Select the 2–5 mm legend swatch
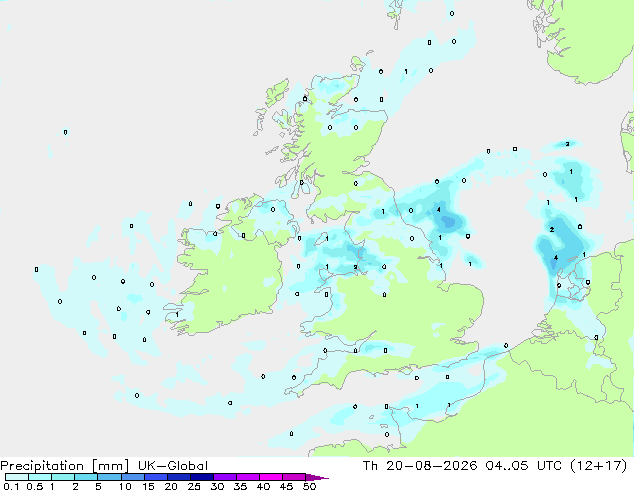This screenshot has width=634, height=490. (86, 477)
